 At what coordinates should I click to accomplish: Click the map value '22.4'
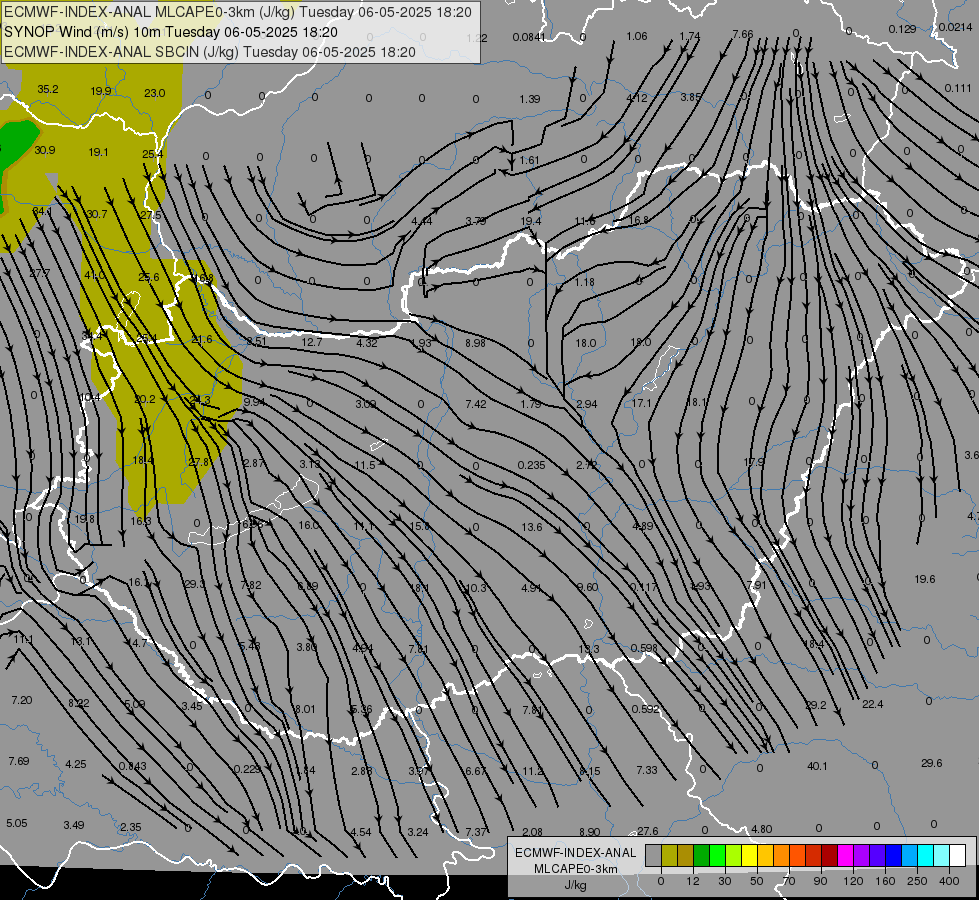coord(872,704)
